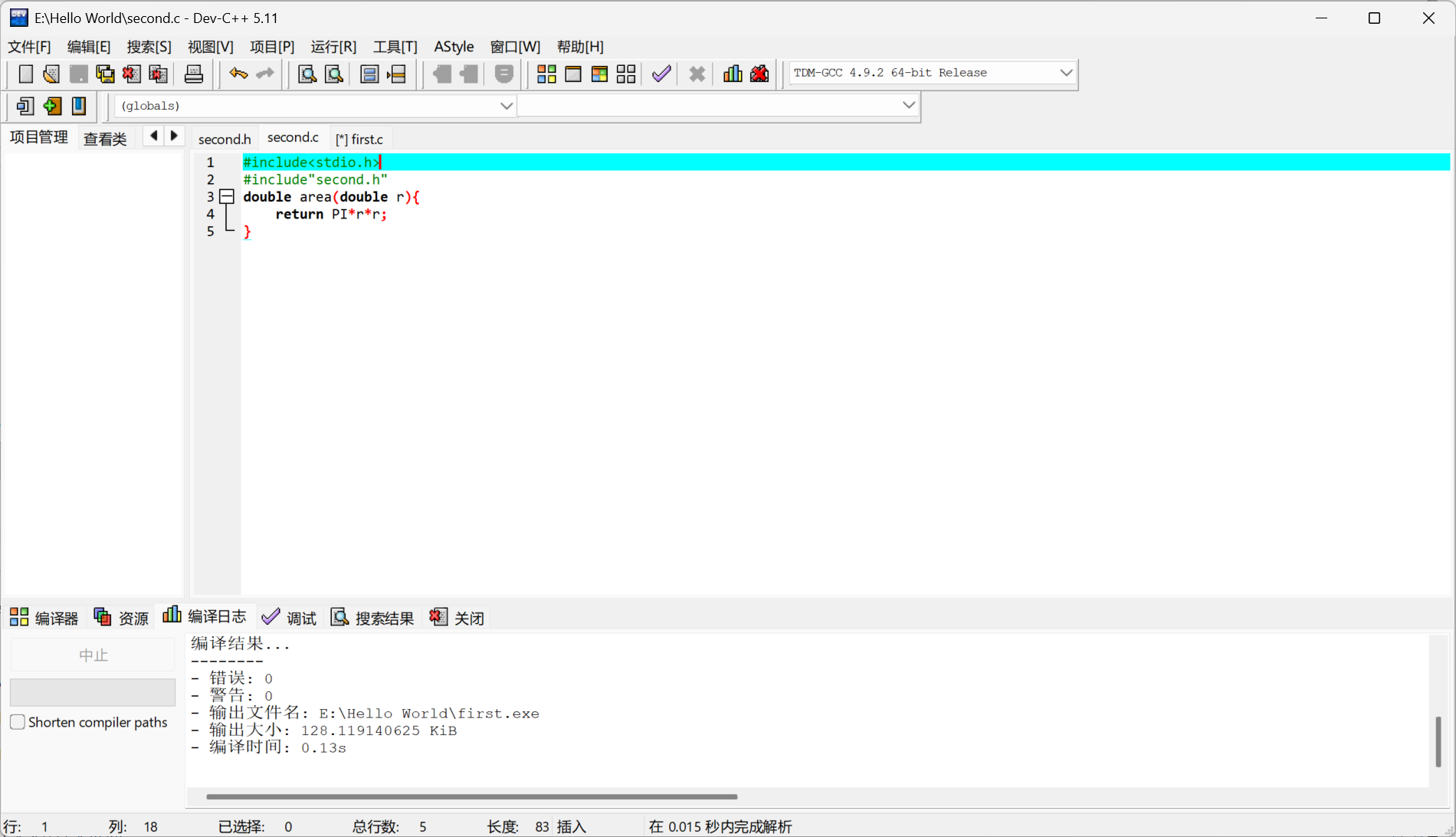Open profiling analysis bar chart icon
Viewport: 1456px width, 837px height.
point(732,74)
